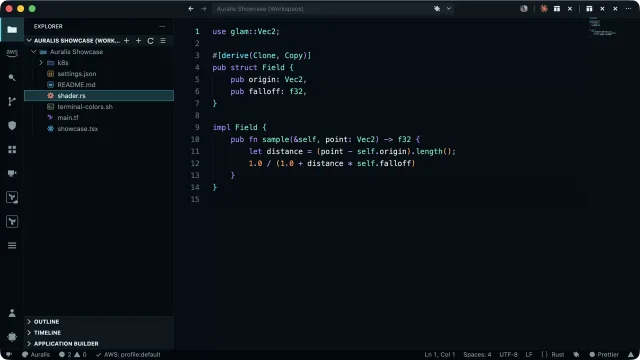Click the red gear icon in the title bar

click(x=544, y=9)
